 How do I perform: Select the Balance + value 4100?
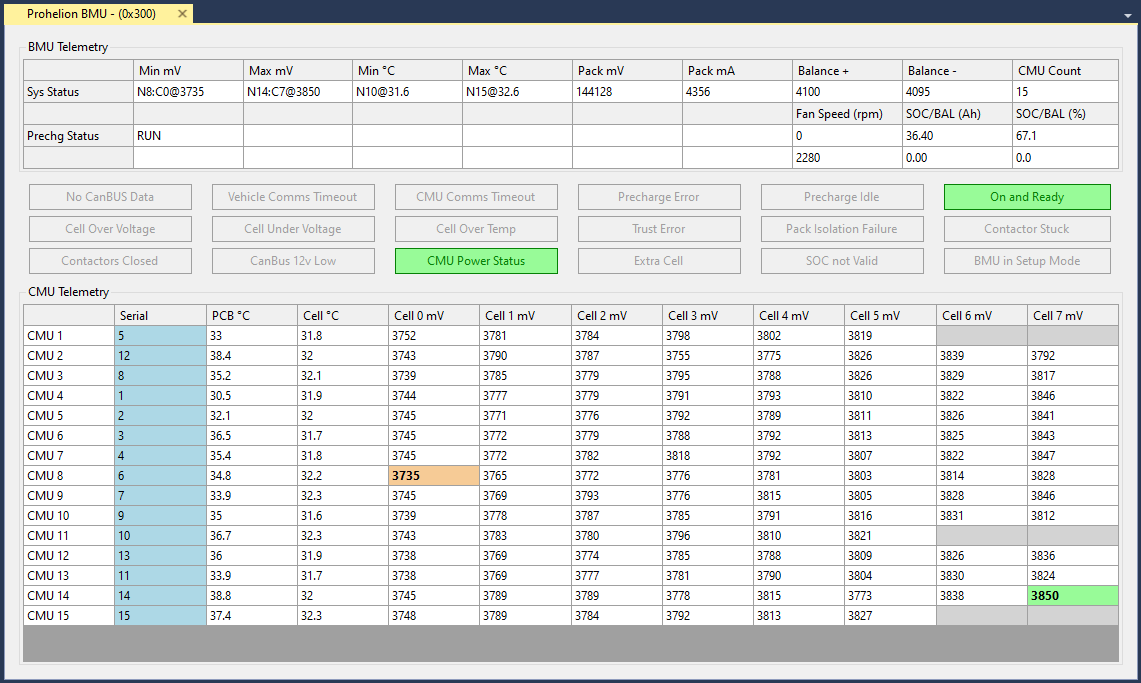[847, 92]
